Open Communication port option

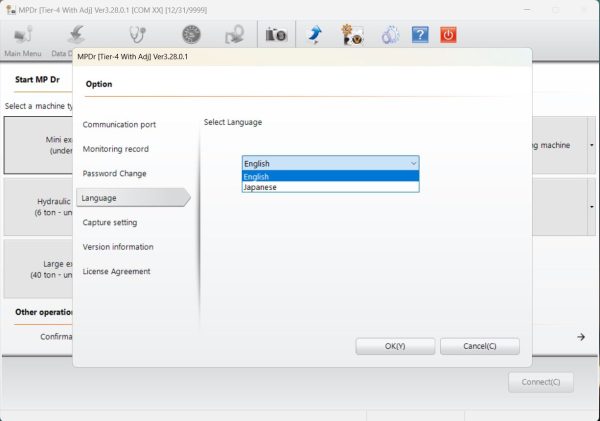click(x=119, y=124)
